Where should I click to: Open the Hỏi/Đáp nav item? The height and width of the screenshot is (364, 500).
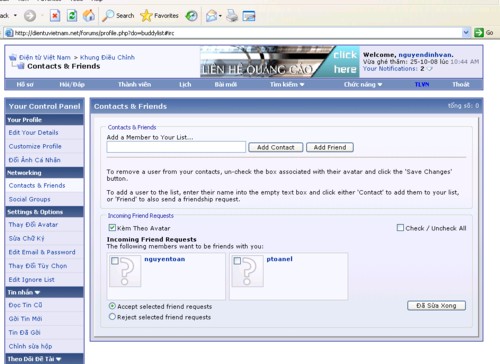click(x=72, y=85)
